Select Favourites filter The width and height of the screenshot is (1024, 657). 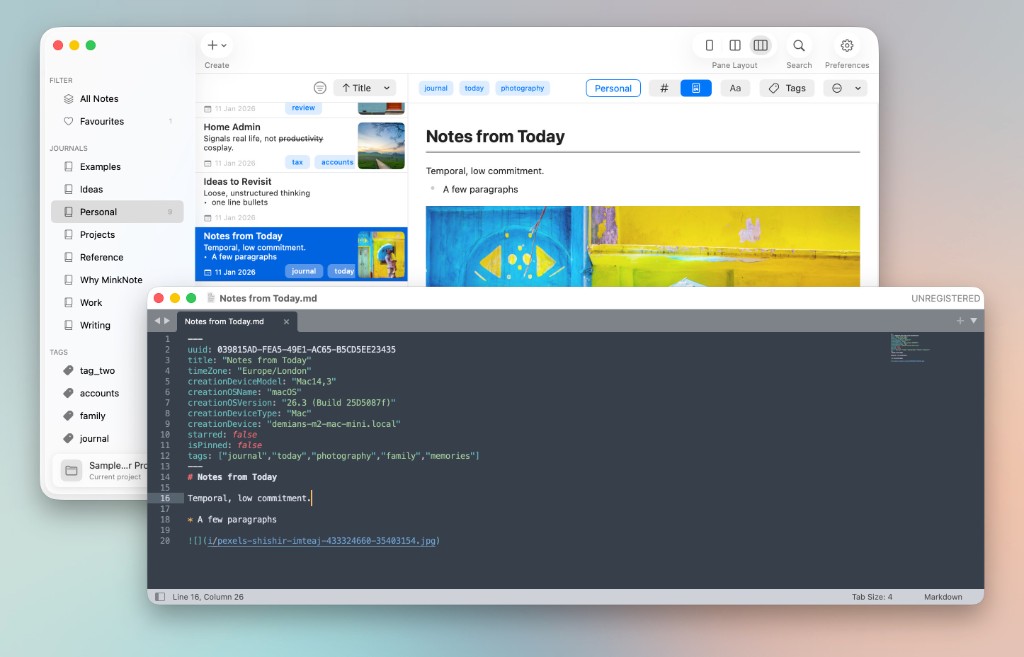[x=117, y=121]
